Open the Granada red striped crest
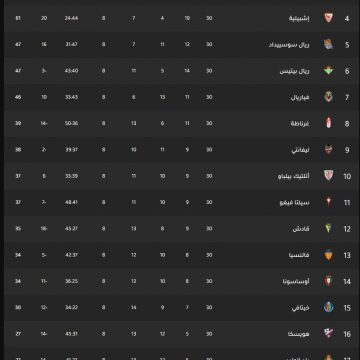 click(329, 123)
